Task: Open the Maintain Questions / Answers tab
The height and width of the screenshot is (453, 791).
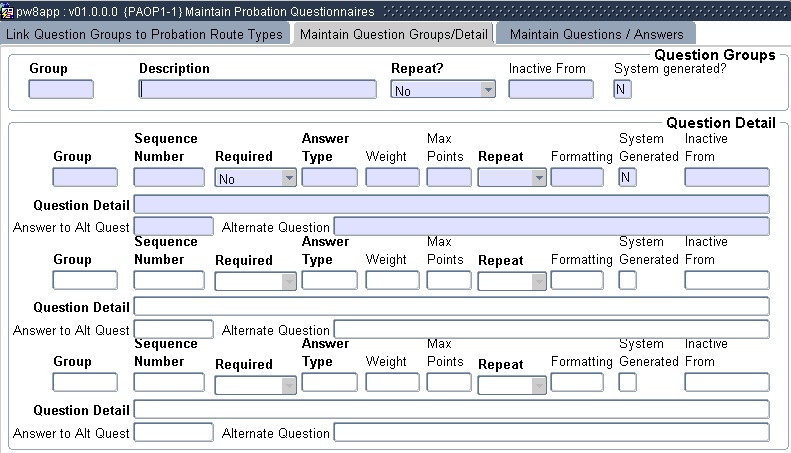Action: point(596,34)
